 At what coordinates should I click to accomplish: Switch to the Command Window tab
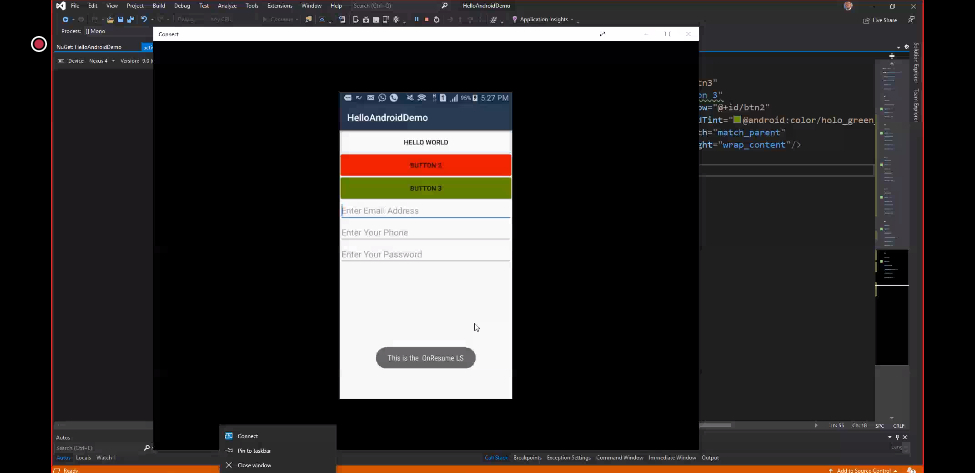coord(619,458)
